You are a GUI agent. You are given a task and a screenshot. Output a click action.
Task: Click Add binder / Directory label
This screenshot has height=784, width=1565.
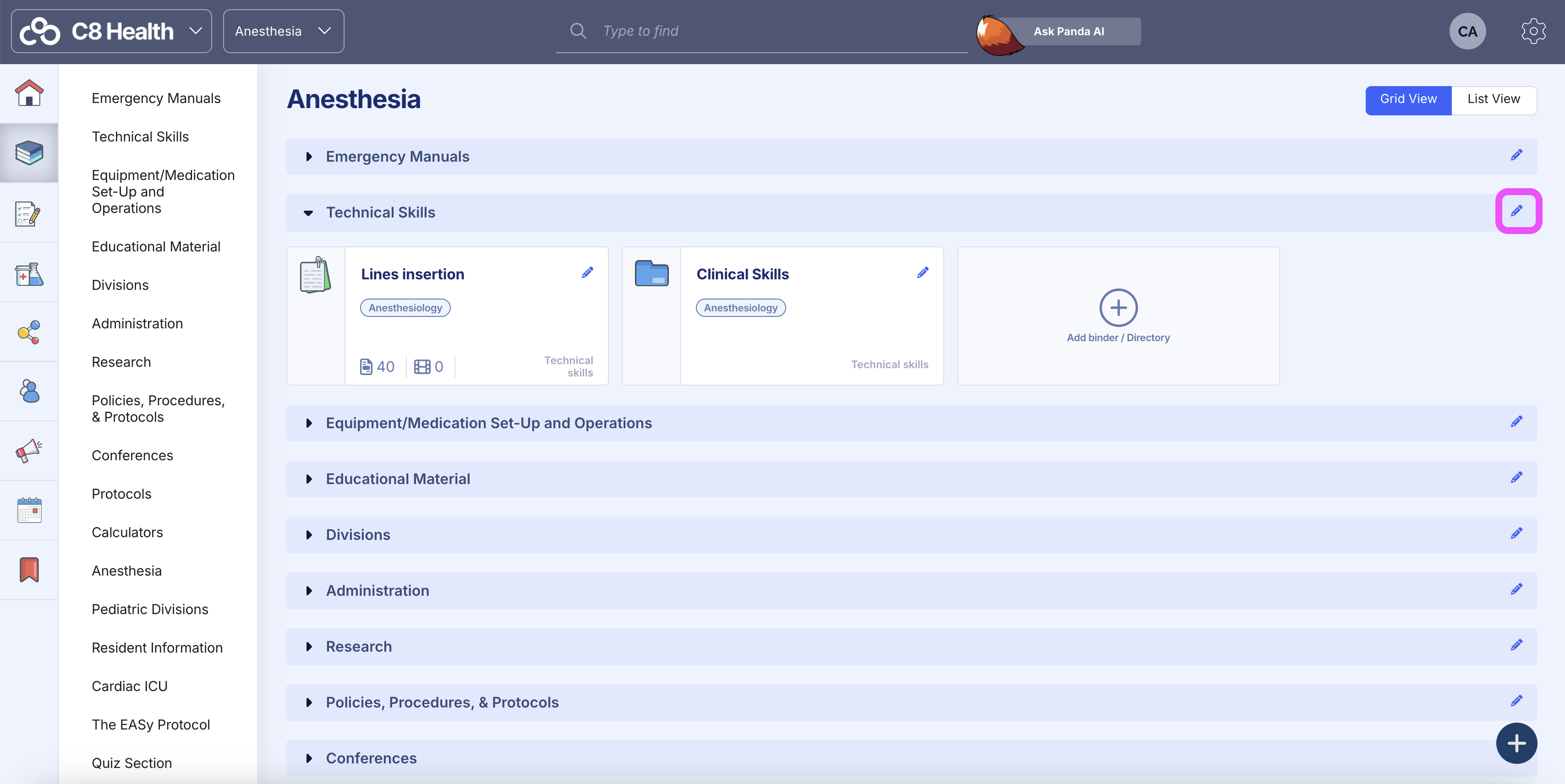(1118, 338)
